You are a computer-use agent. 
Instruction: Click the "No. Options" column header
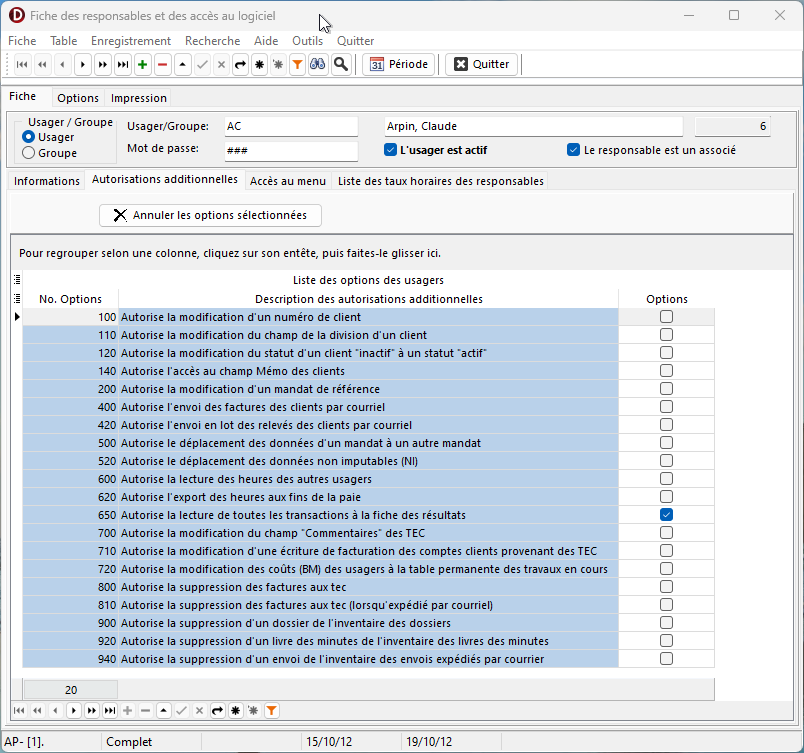coord(70,299)
